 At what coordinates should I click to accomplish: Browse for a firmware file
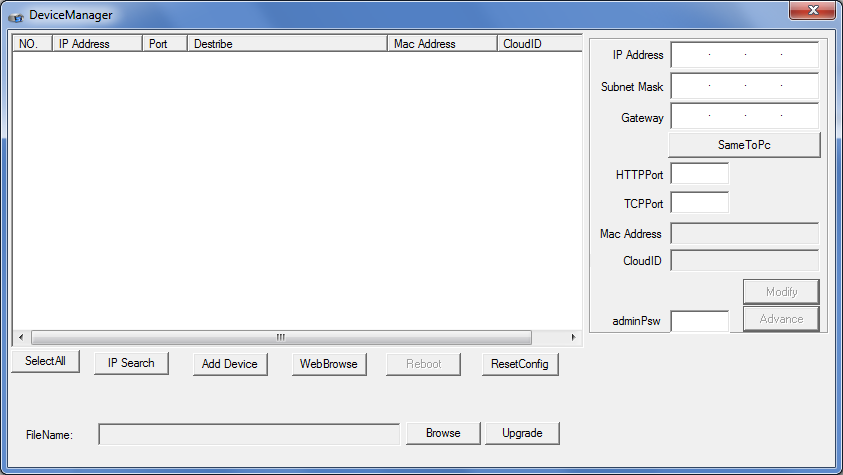pos(443,433)
